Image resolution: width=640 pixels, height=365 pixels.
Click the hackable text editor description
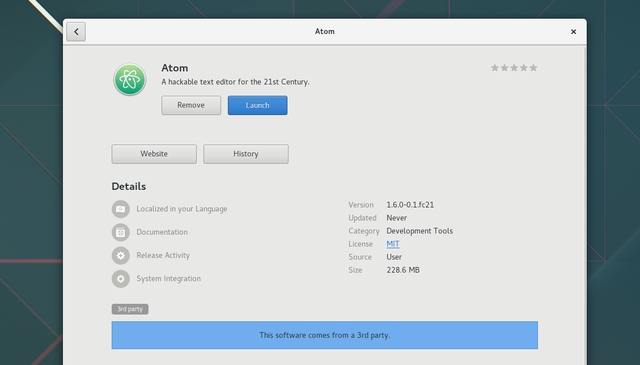pos(236,82)
